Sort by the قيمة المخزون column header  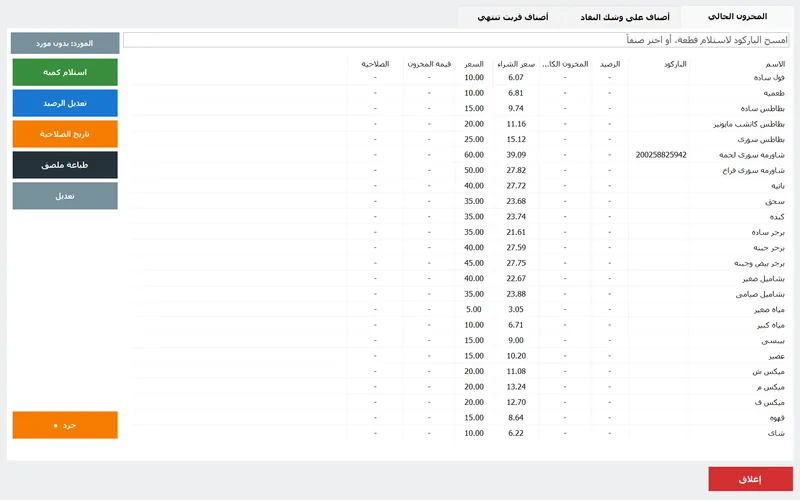(x=429, y=64)
